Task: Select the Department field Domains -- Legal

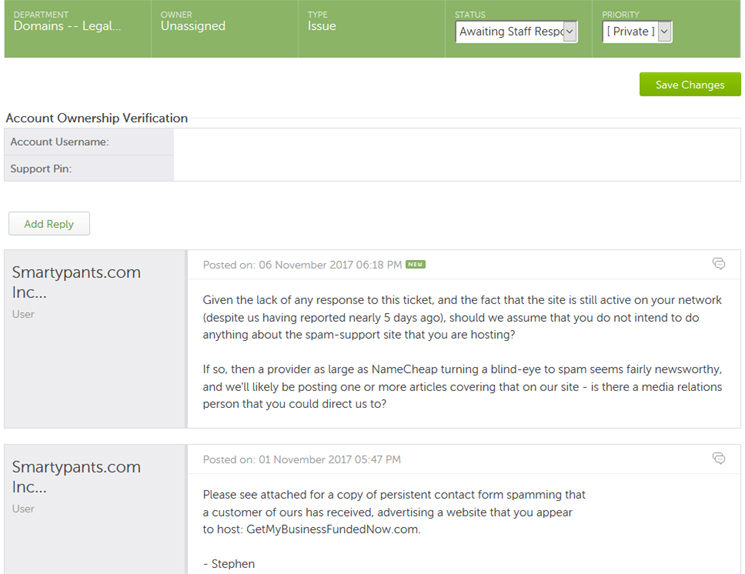Action: click(67, 26)
